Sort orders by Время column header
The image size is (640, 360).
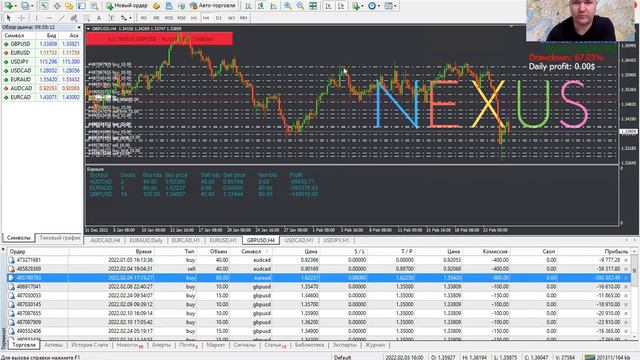pyautogui.click(x=111, y=251)
